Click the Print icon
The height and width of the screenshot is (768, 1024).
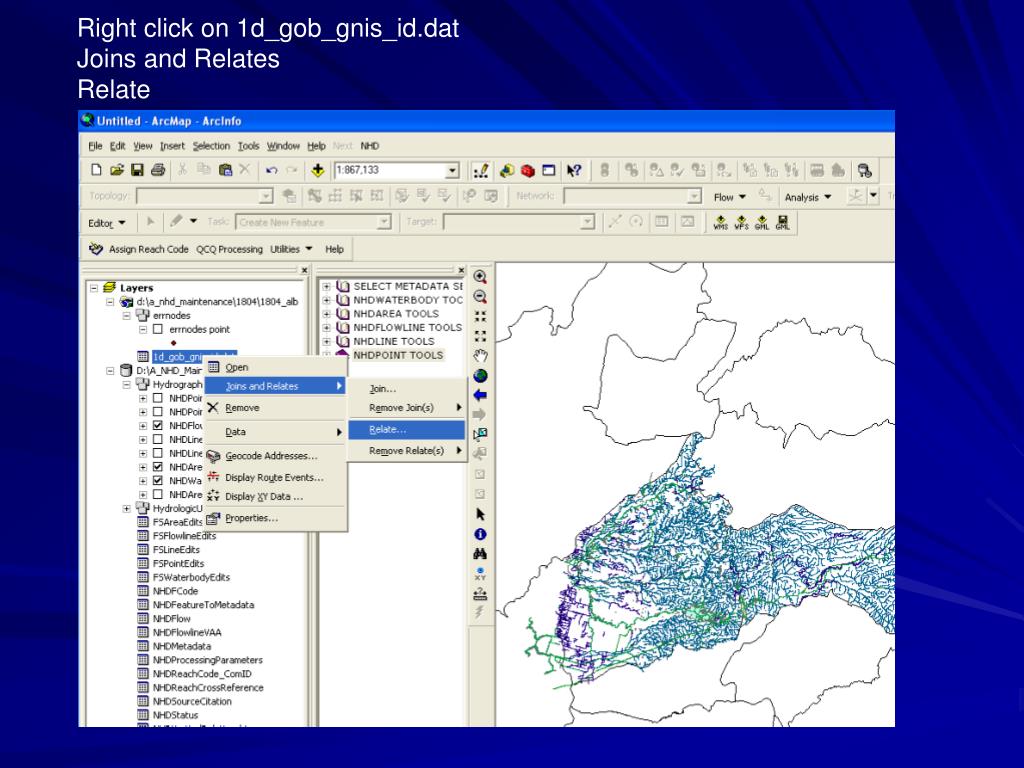(x=157, y=170)
